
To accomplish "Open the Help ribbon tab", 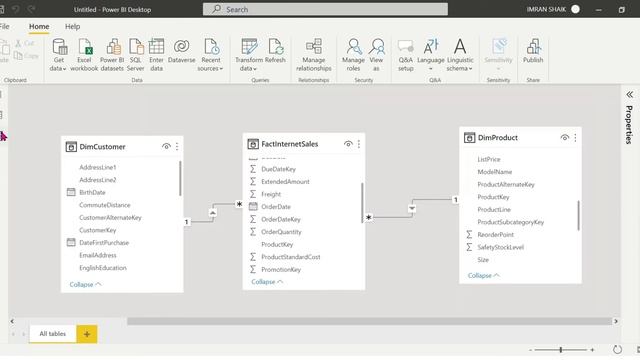I will [x=73, y=27].
